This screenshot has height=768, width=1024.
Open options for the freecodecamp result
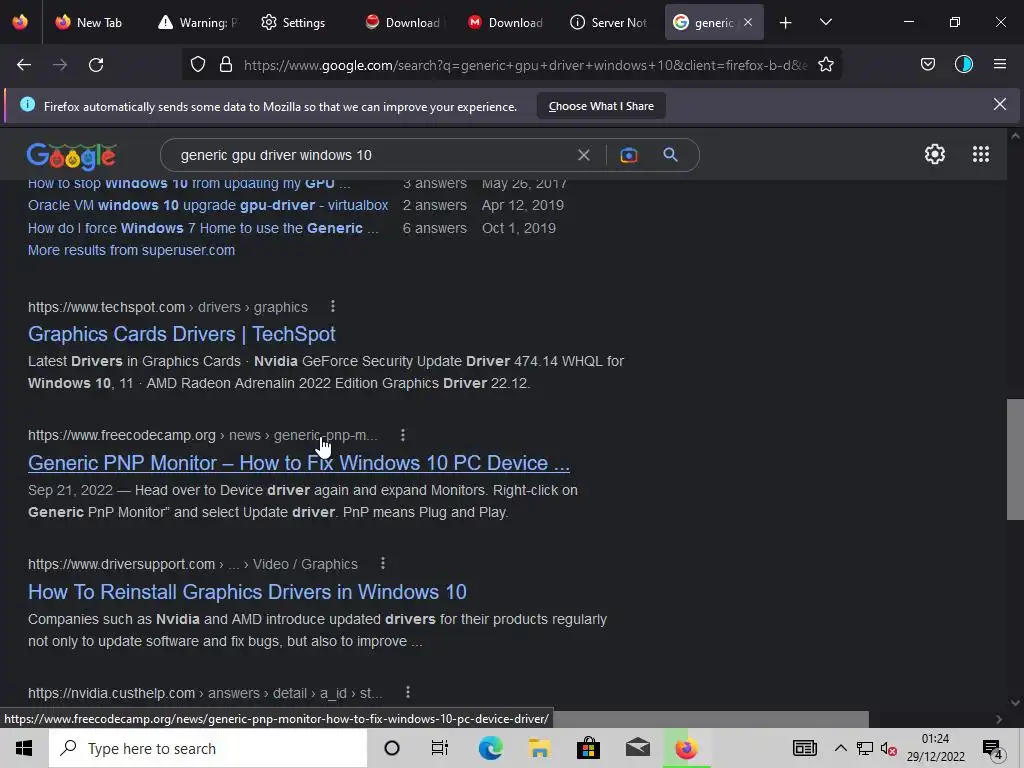click(402, 435)
